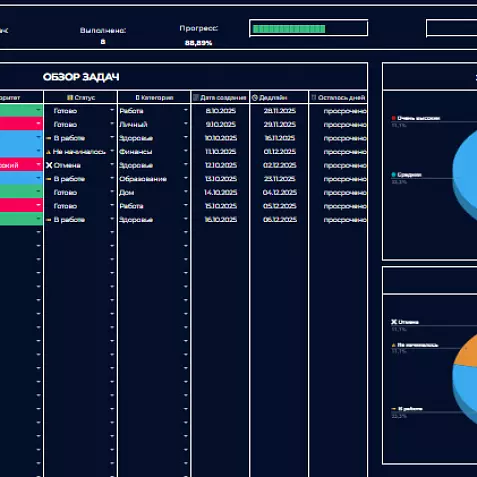
Task: Select deadline cell 23.11.2025
Action: pos(280,179)
